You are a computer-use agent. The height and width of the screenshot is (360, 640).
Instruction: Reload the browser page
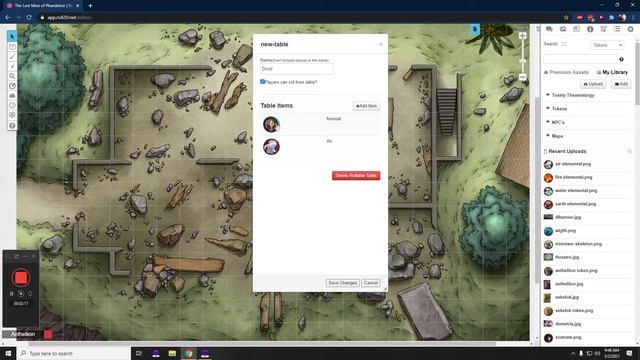(29, 18)
